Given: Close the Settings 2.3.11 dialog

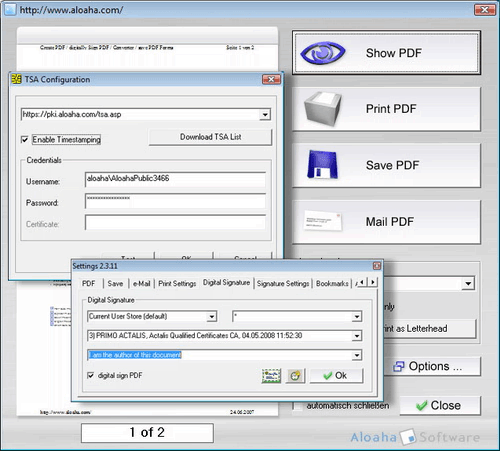Looking at the screenshot, I should [377, 266].
